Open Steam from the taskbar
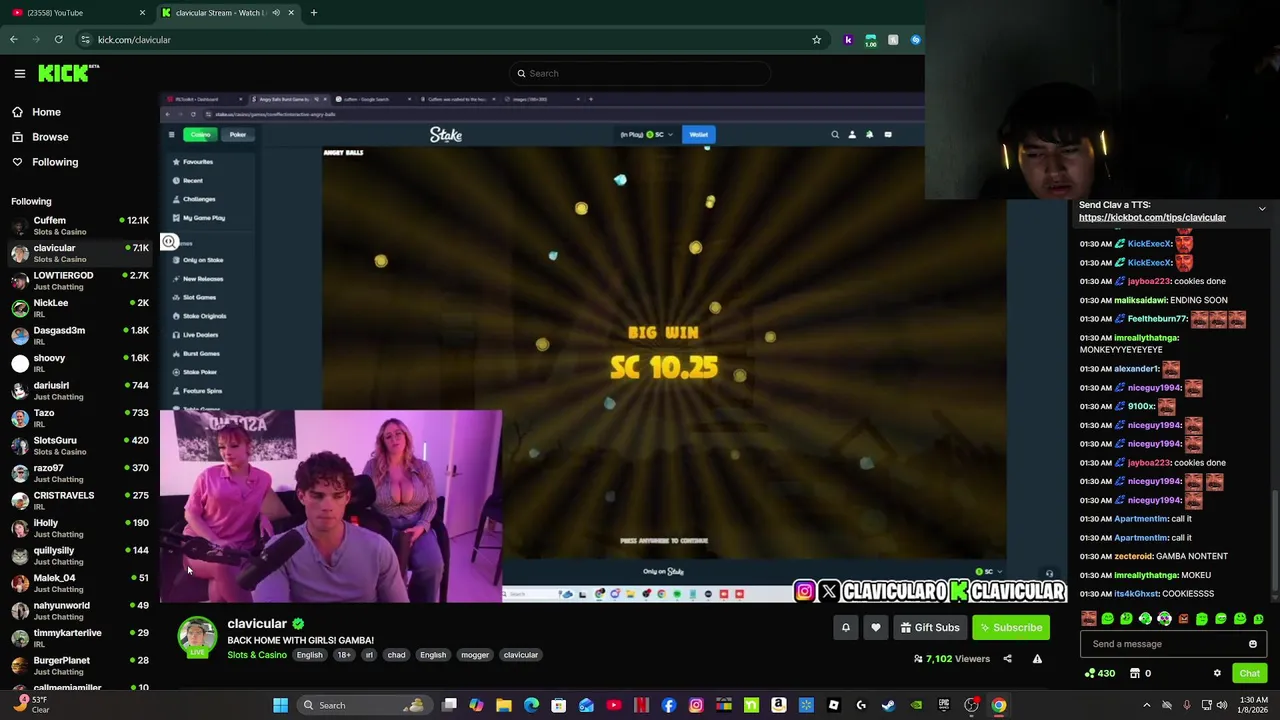Viewport: 1280px width, 720px height. pyautogui.click(x=888, y=705)
